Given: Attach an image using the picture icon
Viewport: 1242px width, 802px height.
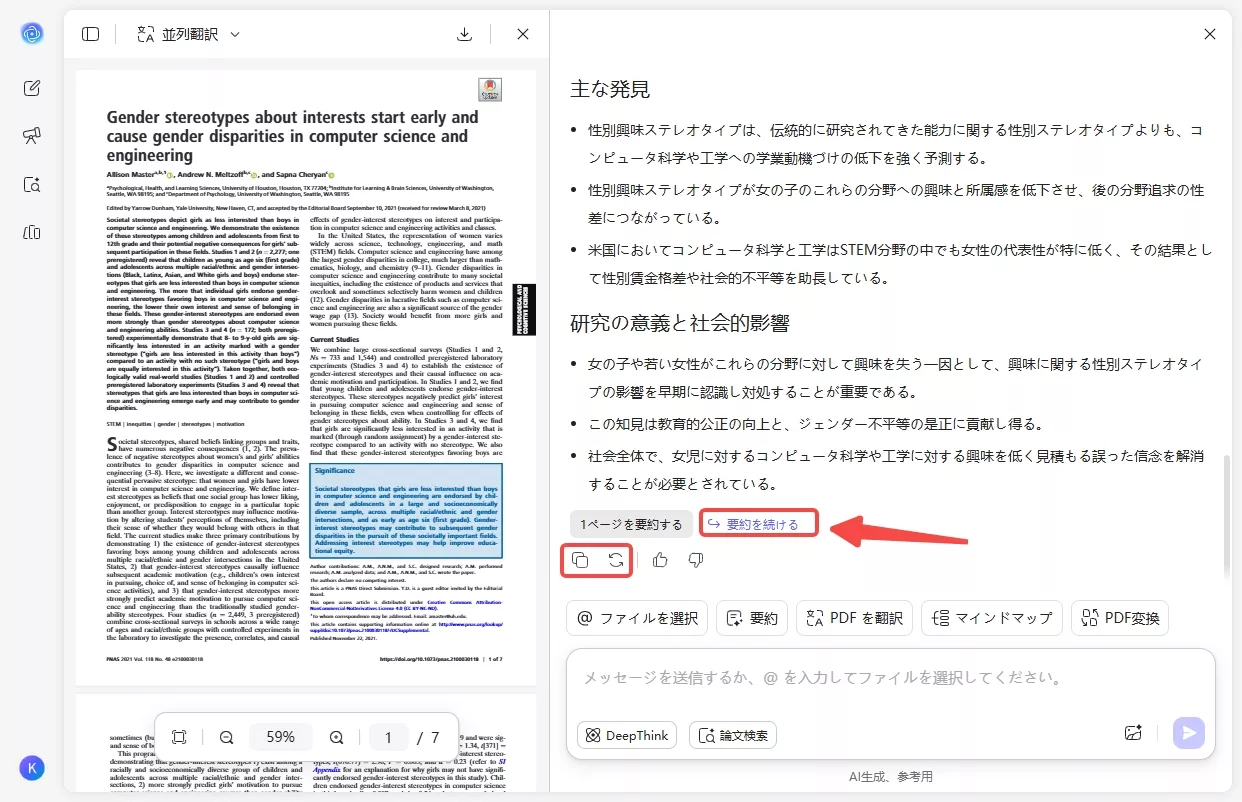Looking at the screenshot, I should [1133, 733].
